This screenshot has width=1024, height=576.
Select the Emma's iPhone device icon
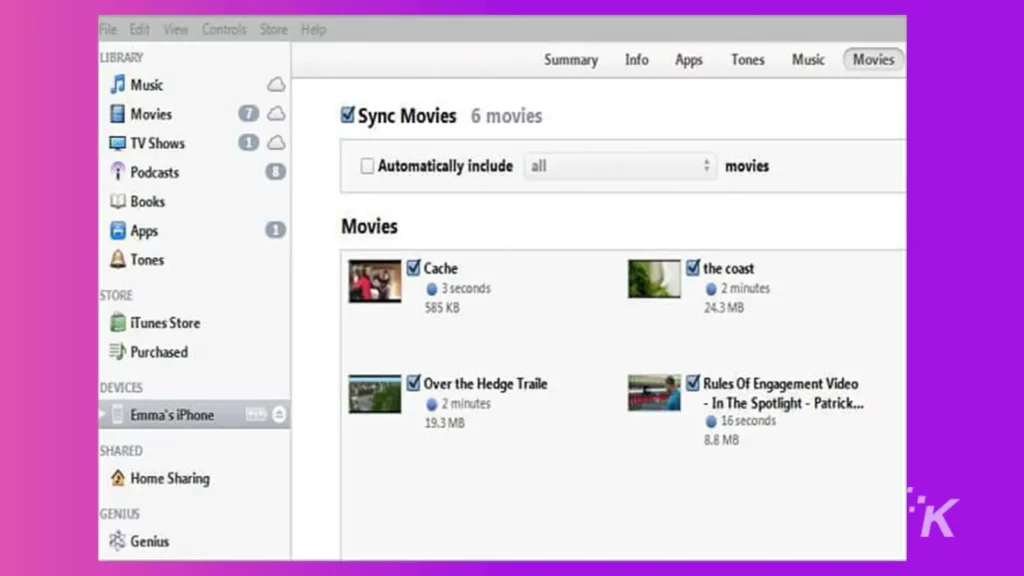(x=118, y=415)
